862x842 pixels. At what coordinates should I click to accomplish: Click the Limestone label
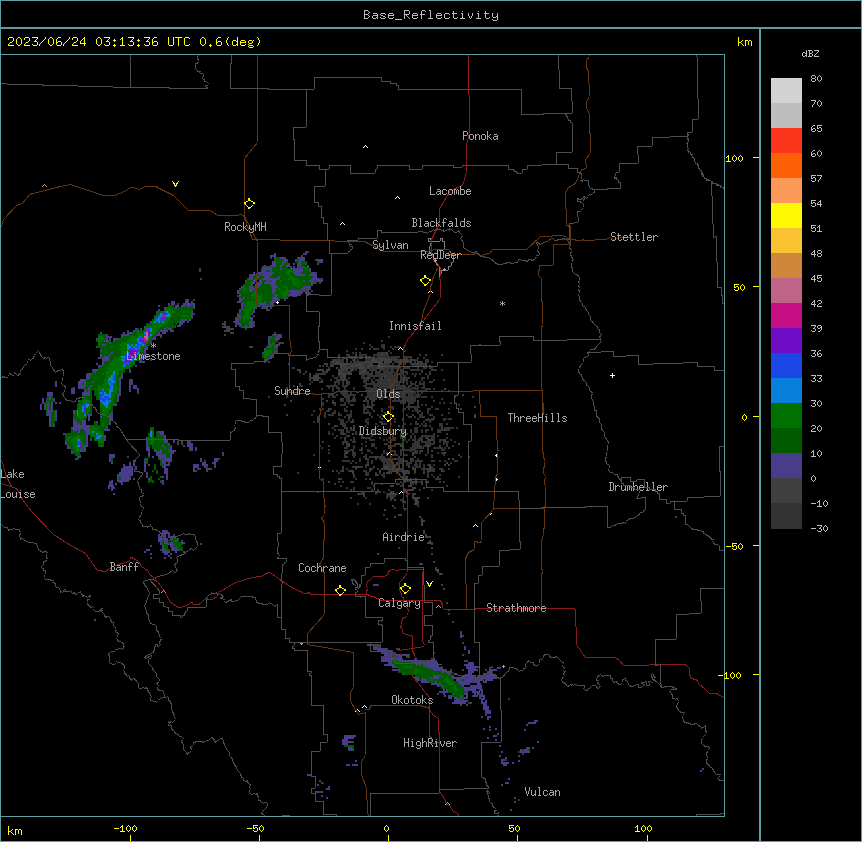point(153,356)
